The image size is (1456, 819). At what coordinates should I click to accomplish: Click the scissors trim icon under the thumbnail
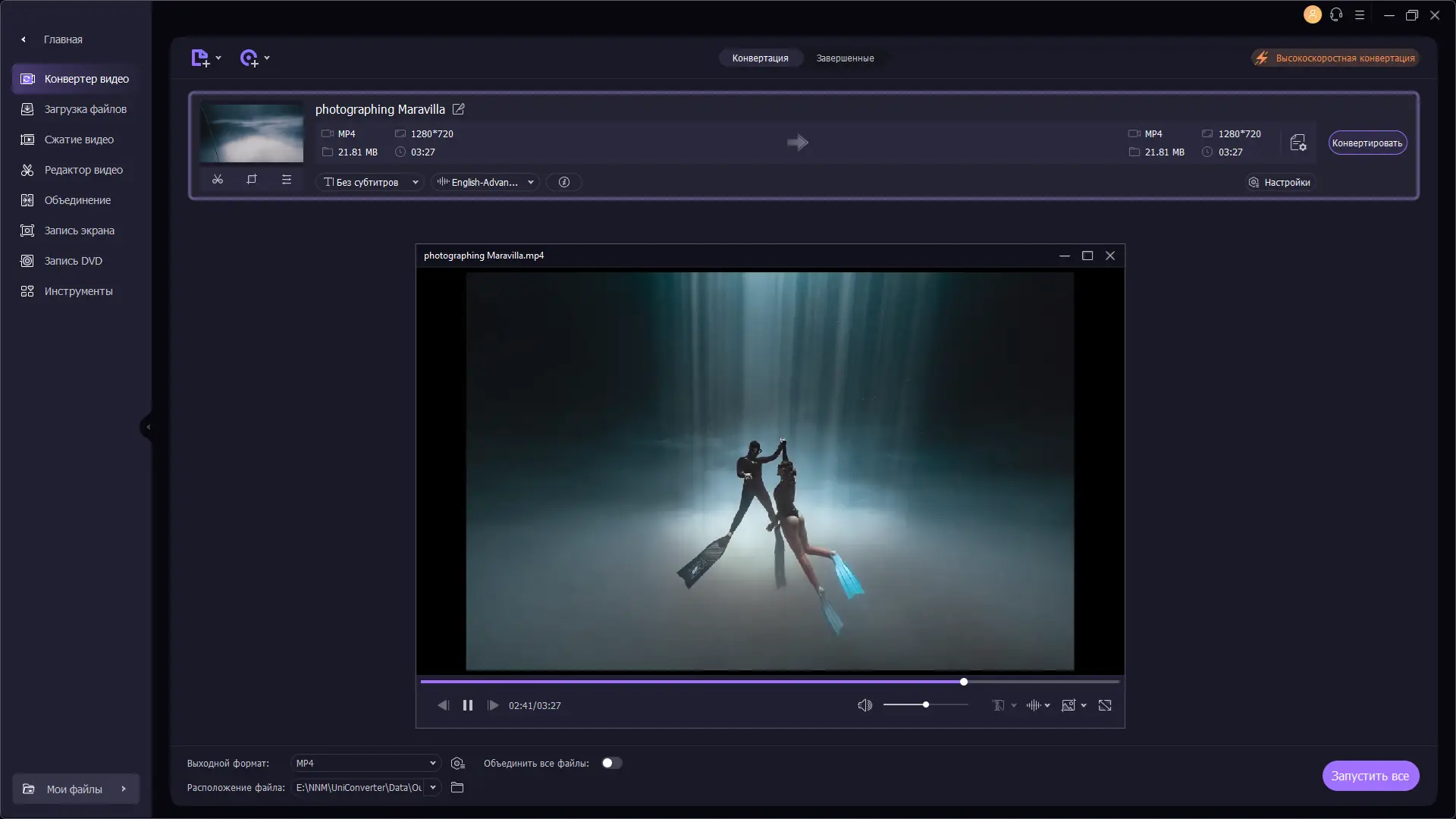click(218, 180)
